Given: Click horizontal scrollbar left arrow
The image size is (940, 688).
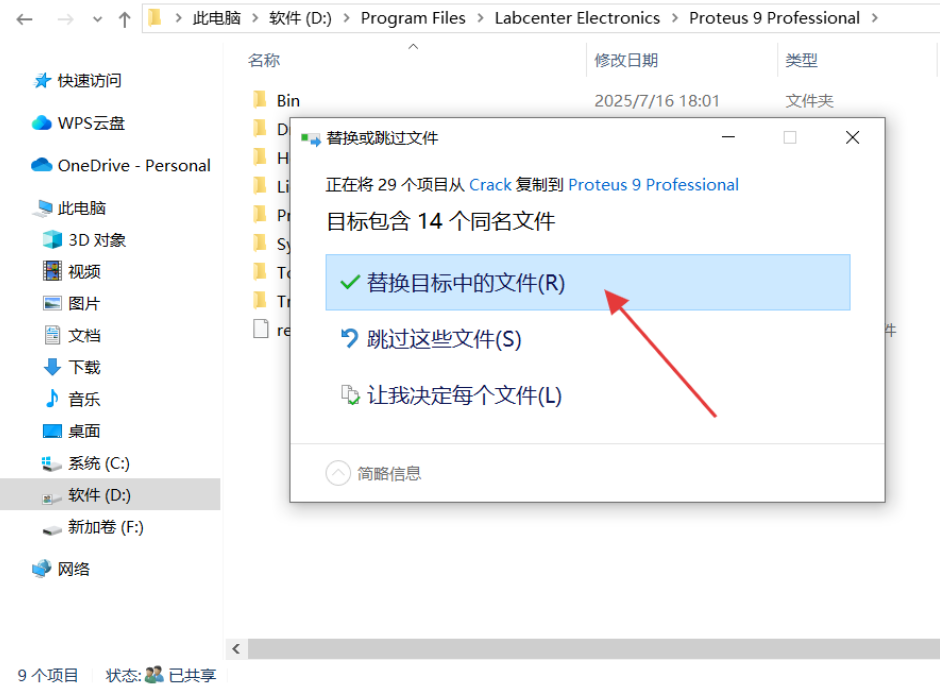Looking at the screenshot, I should tap(236, 649).
